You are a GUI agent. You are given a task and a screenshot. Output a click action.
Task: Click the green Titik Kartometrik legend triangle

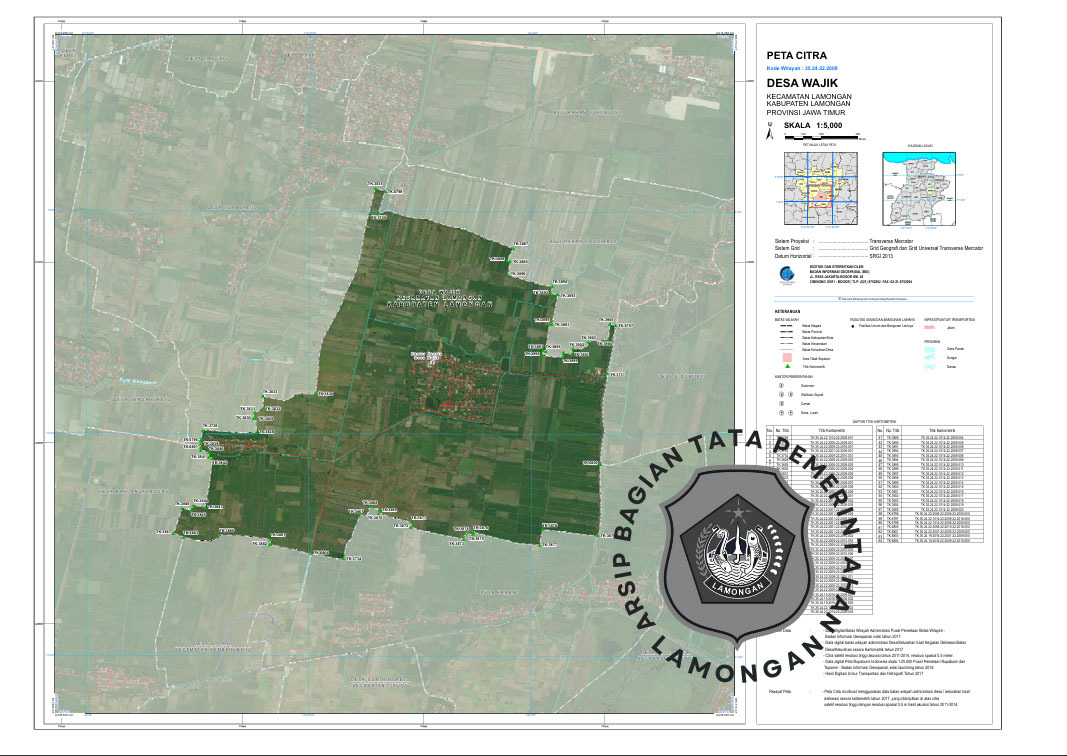pos(788,368)
